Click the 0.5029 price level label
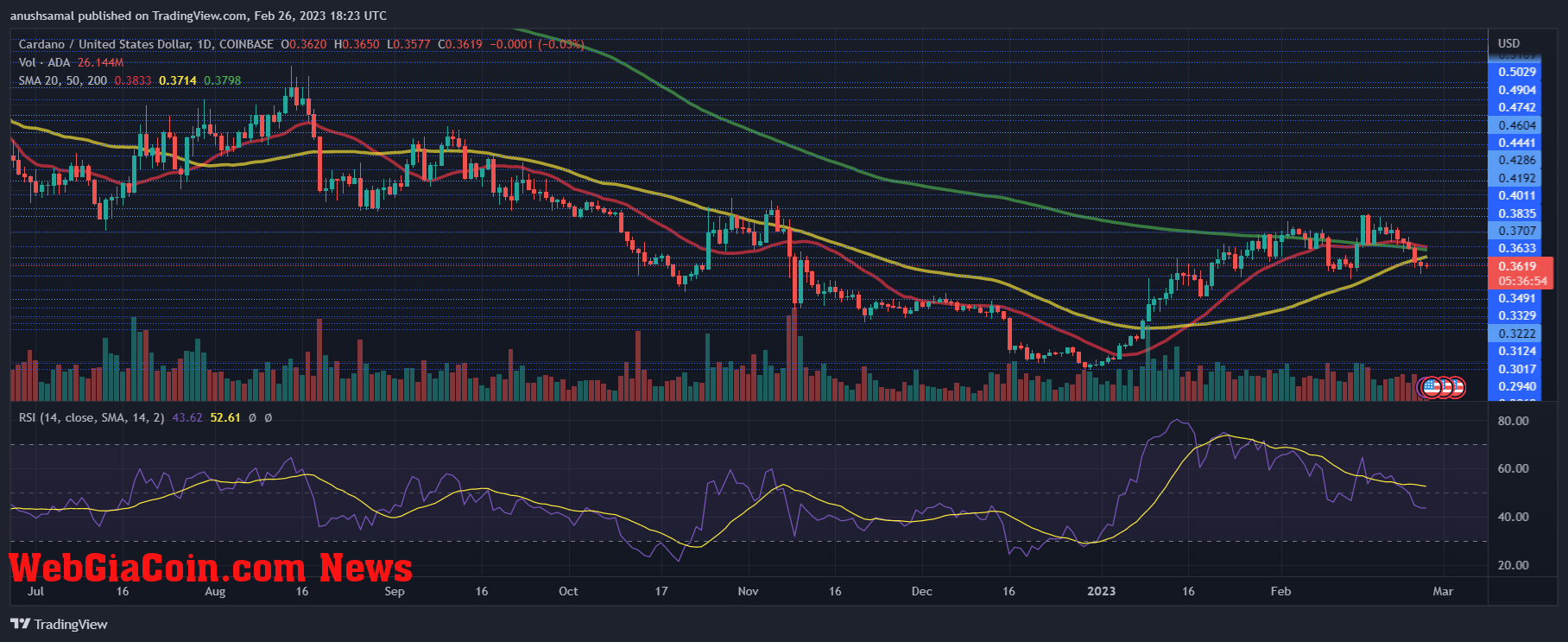The height and width of the screenshot is (642, 1568). (x=1517, y=72)
